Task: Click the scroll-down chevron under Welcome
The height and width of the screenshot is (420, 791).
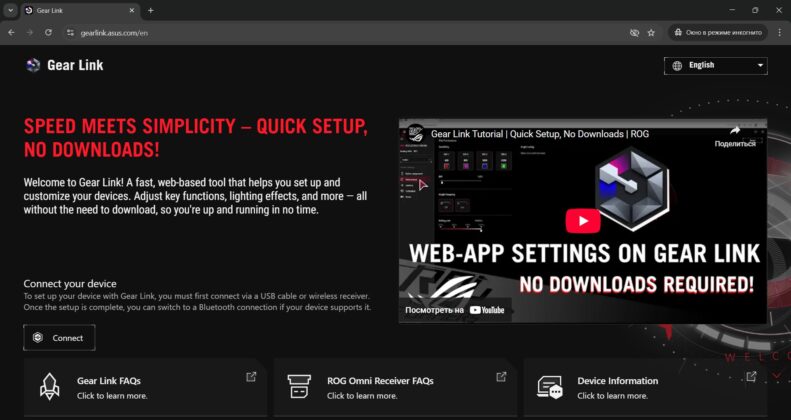Action: pos(776,376)
